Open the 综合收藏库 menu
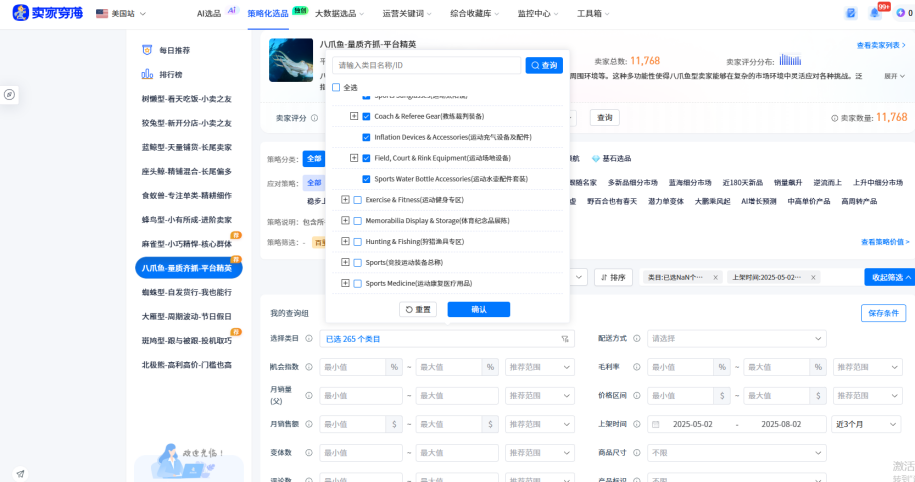Screen dimensions: 915x482 [474, 13]
